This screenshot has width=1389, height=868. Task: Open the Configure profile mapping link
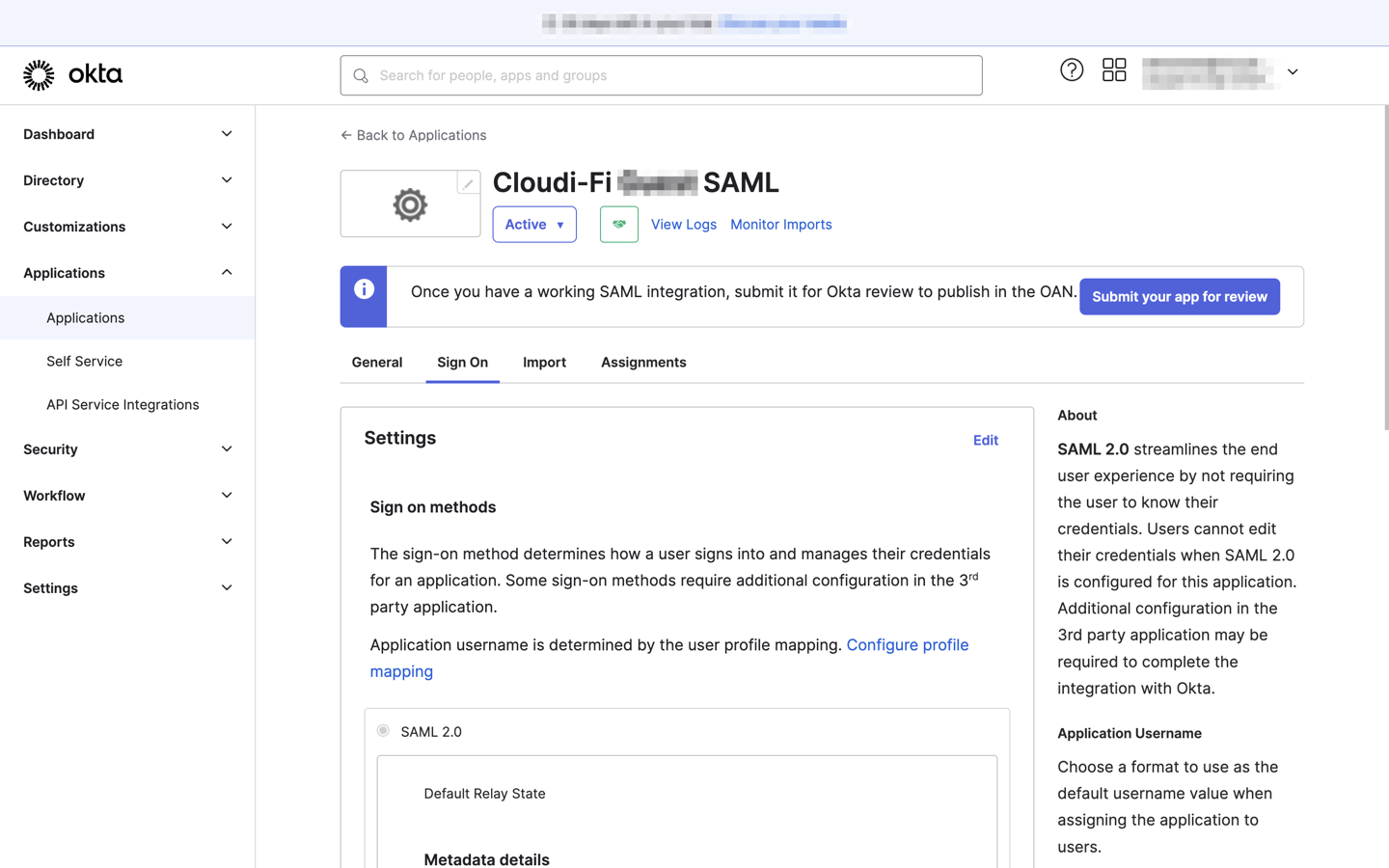coord(907,644)
